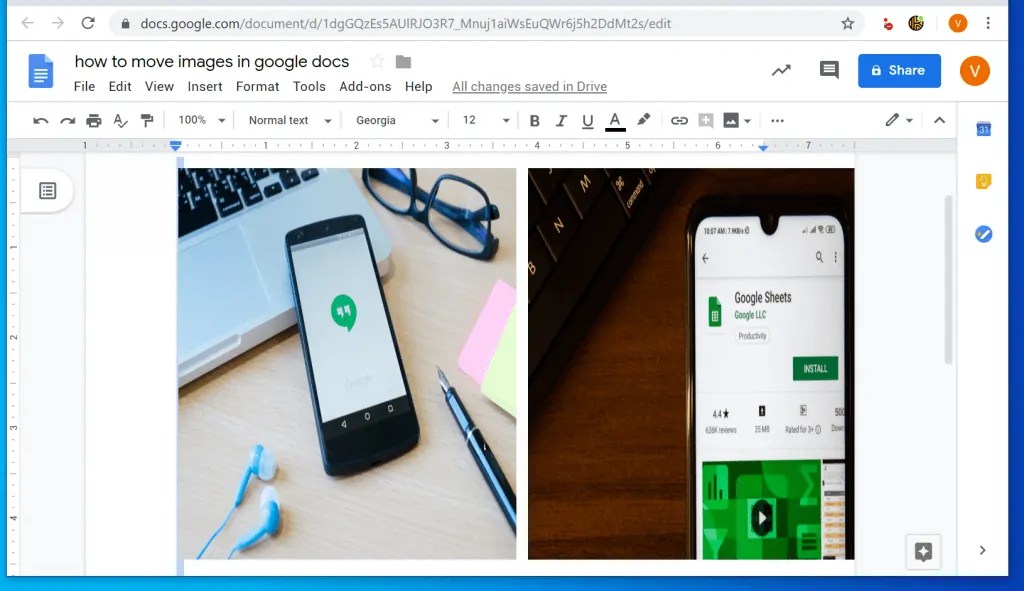Open the Insert menu
The height and width of the screenshot is (591, 1024).
(x=205, y=86)
